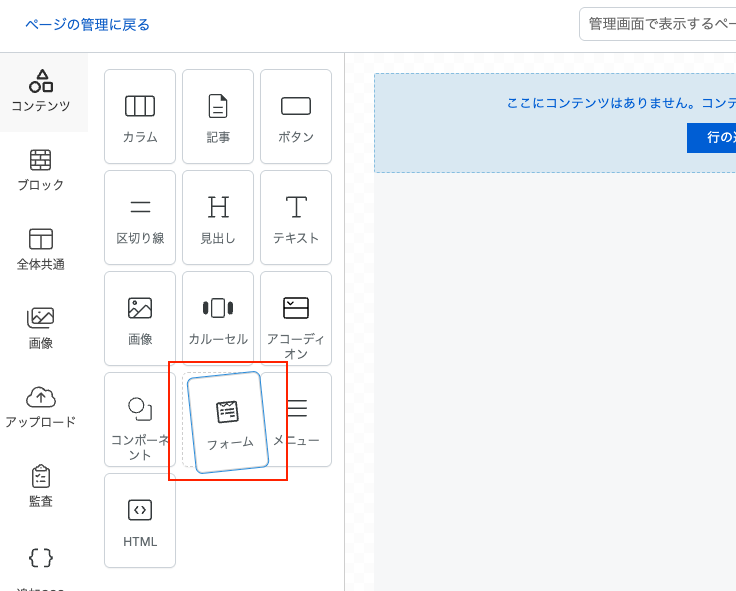Select the ボタン (button) content block
Viewport: 736px width, 591px height.
click(x=296, y=117)
